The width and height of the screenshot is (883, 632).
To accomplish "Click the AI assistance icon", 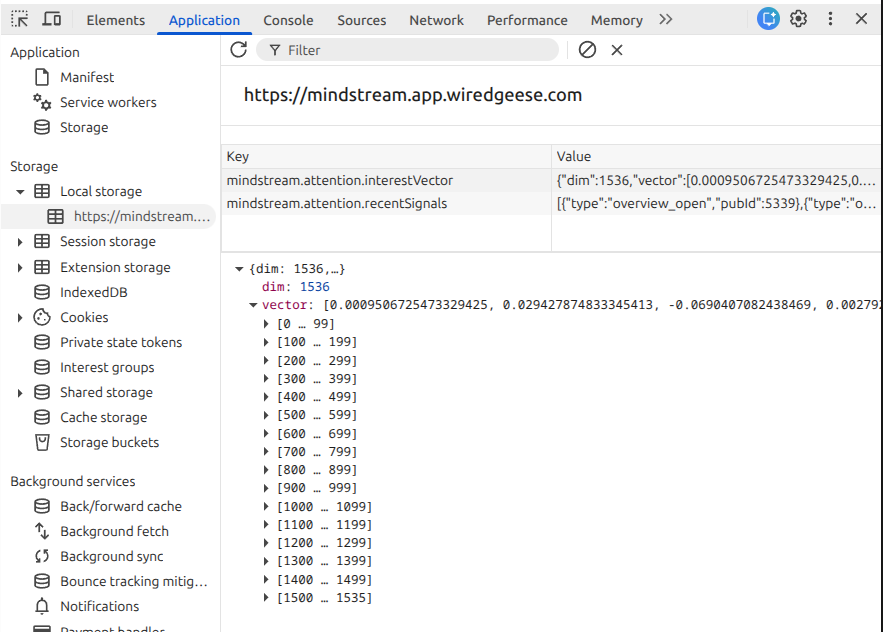I will [768, 19].
